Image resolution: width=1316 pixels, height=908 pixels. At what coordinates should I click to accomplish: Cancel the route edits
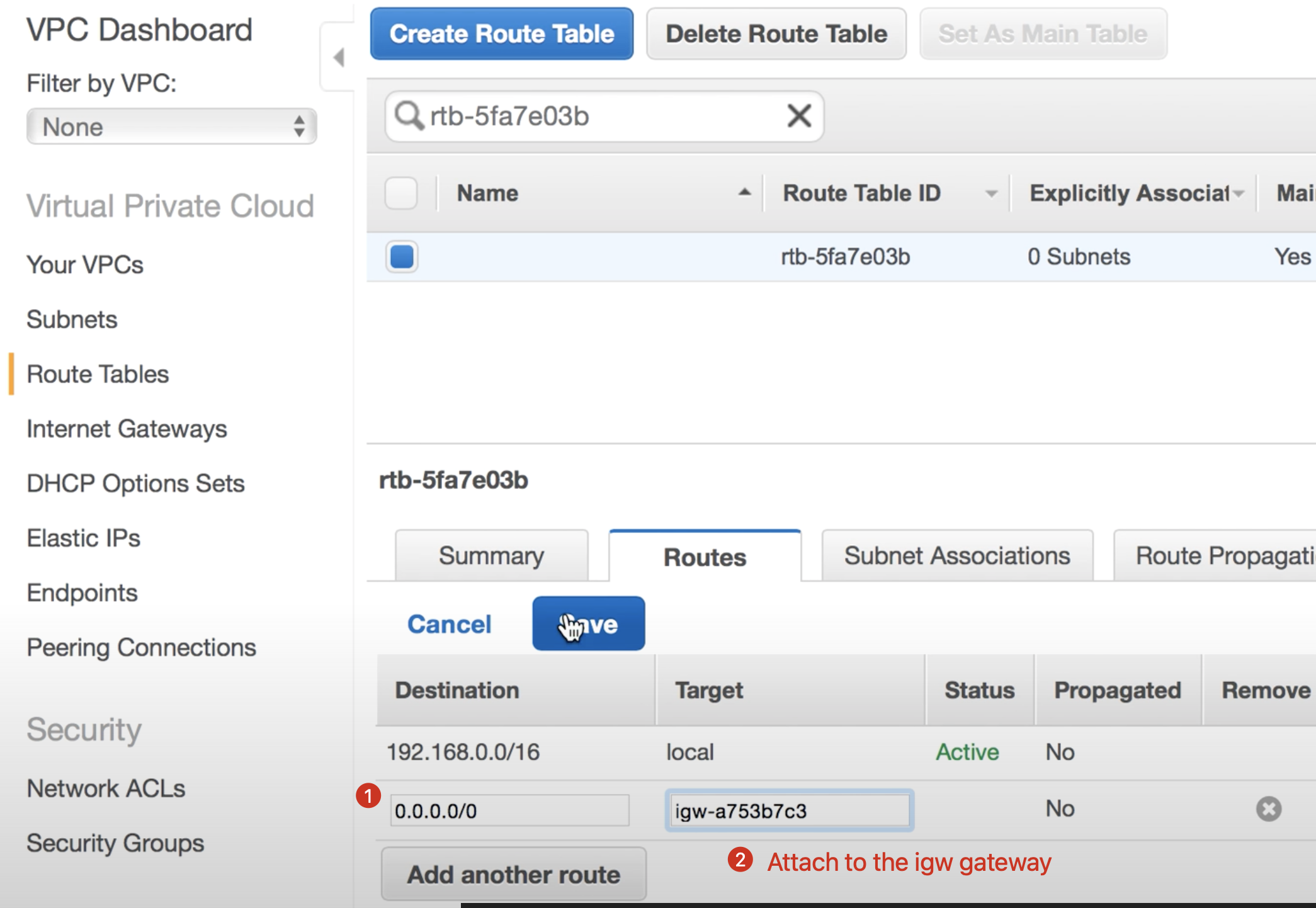tap(449, 624)
